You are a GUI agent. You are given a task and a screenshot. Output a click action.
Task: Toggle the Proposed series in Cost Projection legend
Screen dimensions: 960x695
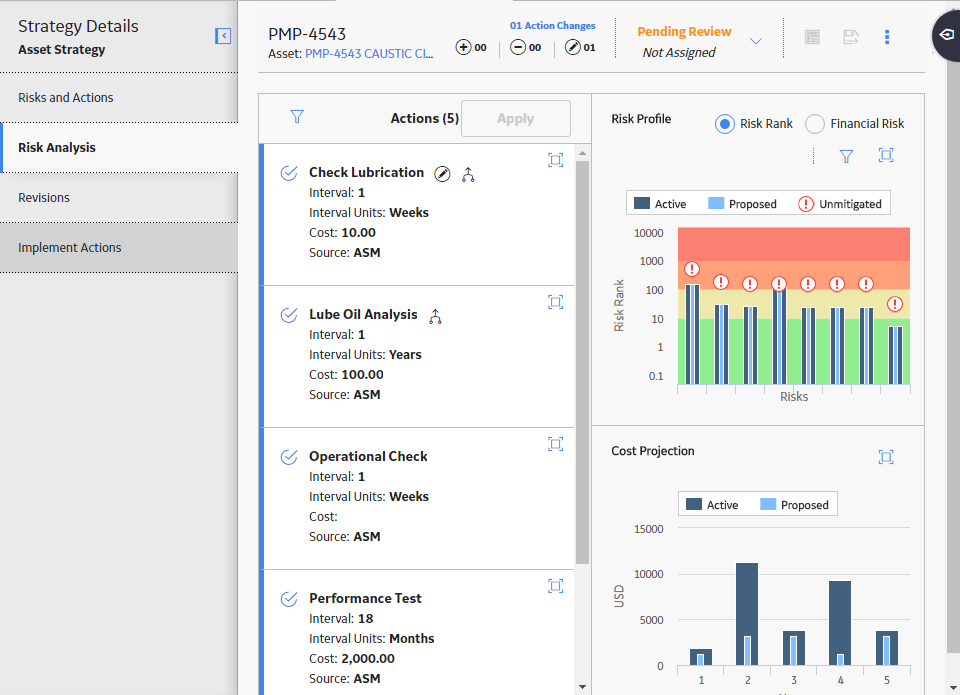click(x=794, y=505)
